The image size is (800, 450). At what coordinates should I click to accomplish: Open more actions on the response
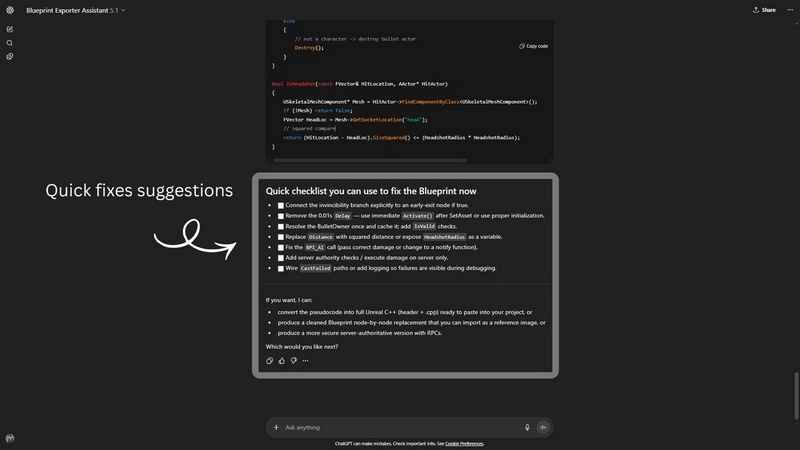coord(305,360)
